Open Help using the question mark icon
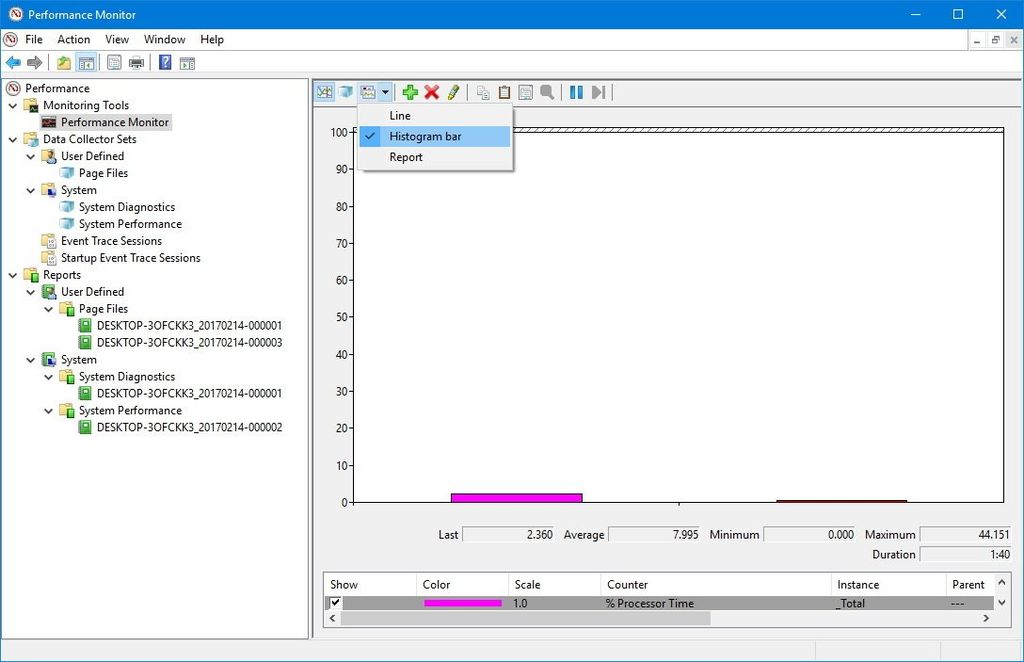Image resolution: width=1024 pixels, height=662 pixels. point(164,61)
